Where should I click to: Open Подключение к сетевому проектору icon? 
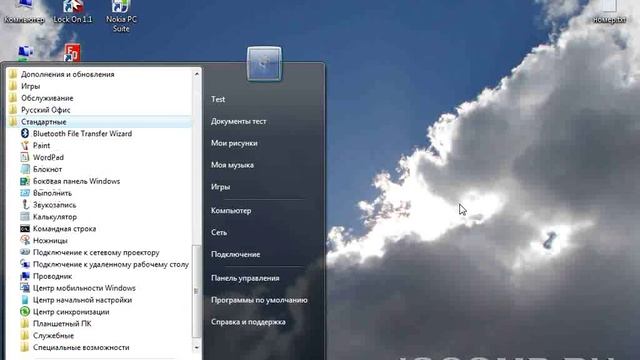tap(25, 252)
